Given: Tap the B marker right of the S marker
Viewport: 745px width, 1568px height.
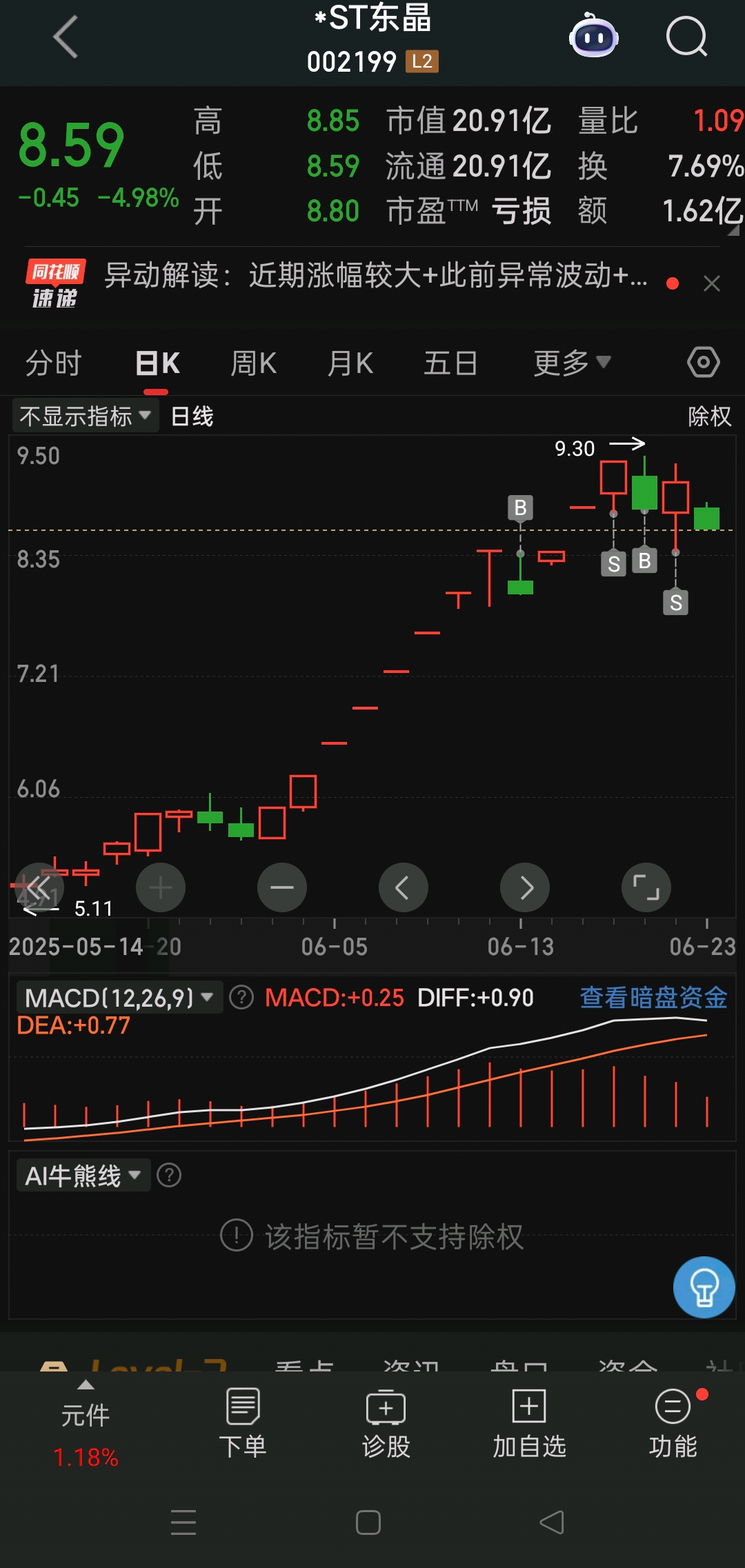Looking at the screenshot, I should [x=645, y=560].
